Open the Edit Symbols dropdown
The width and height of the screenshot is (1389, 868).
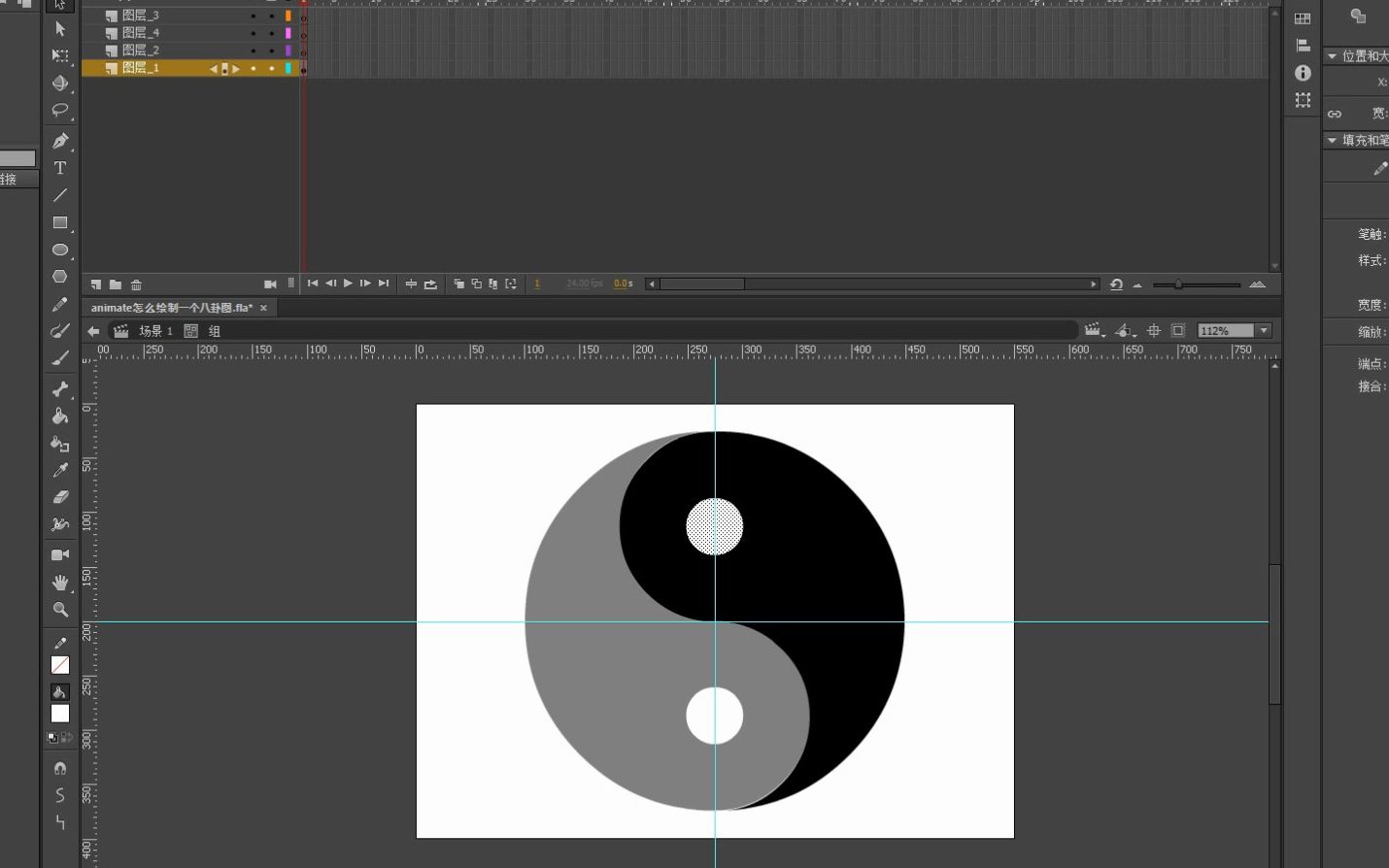[1124, 331]
